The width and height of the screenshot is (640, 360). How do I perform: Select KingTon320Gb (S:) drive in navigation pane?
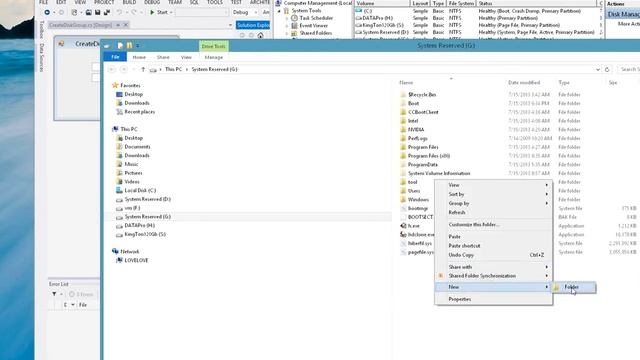point(145,234)
